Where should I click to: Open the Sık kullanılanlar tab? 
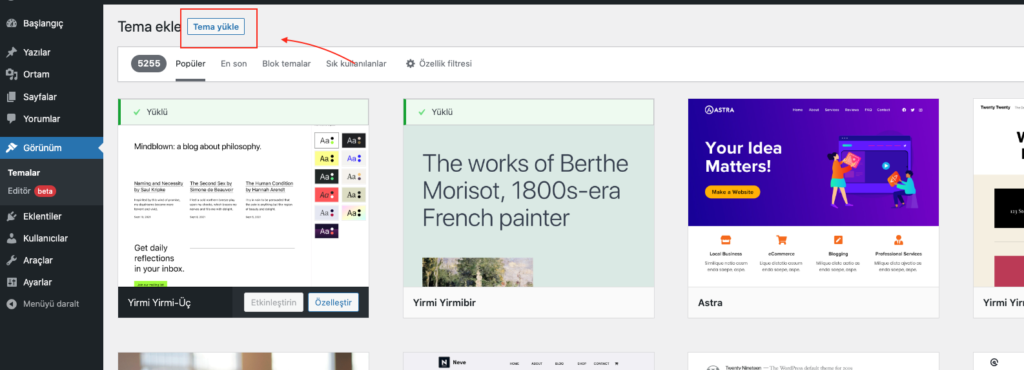356,64
